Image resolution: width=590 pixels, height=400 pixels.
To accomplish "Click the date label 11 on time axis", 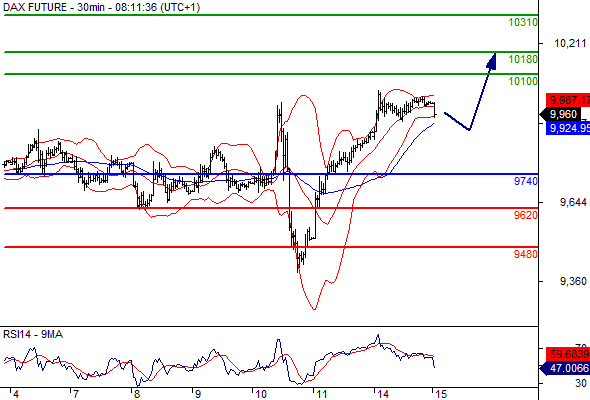I will pyautogui.click(x=322, y=394).
